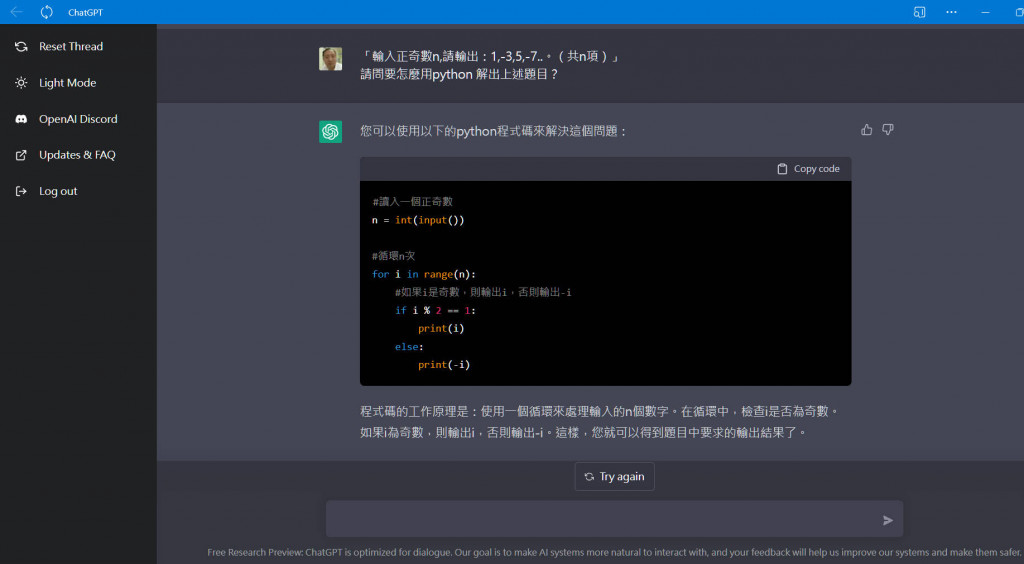Click the reply intro line '您可以使用以下的python程式碼'

tap(494, 131)
